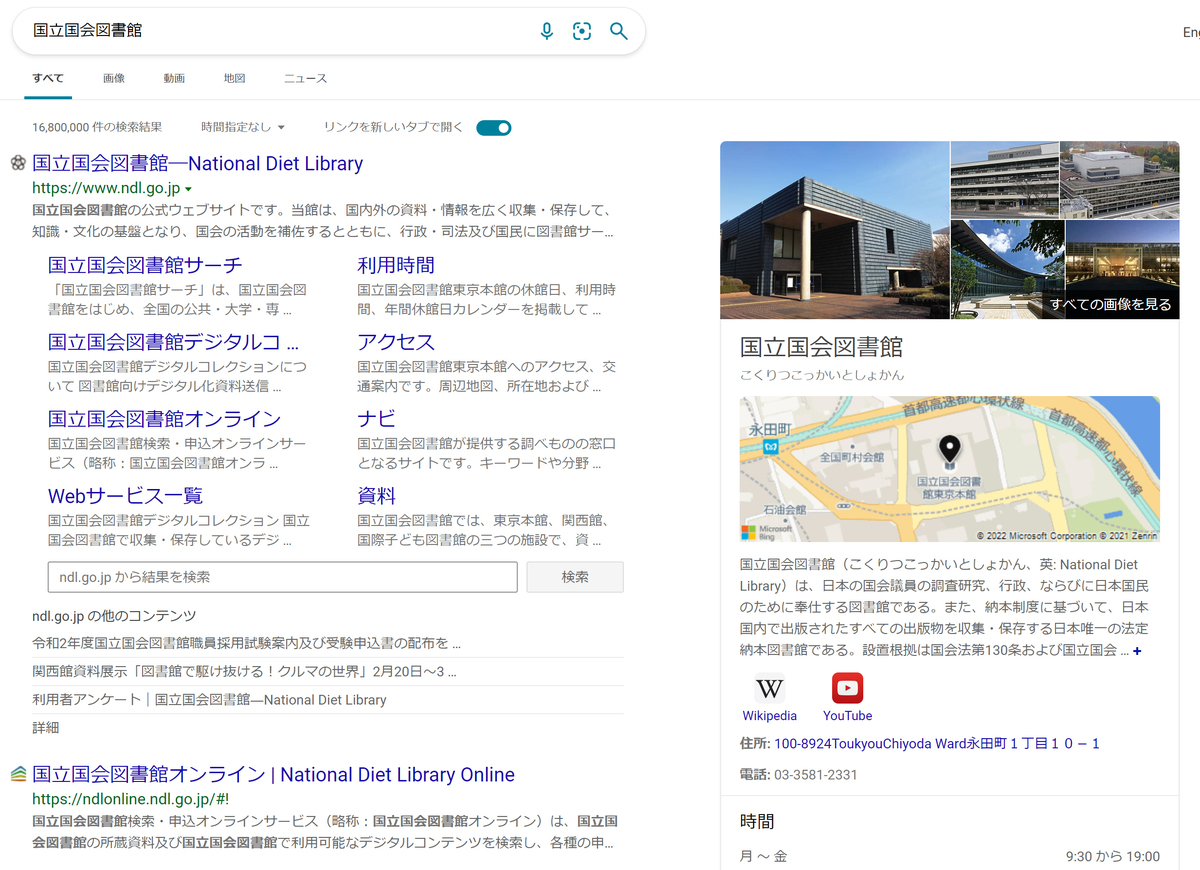This screenshot has width=1200, height=870.
Task: Click the ndl.go.jp site search field
Action: [x=282, y=577]
